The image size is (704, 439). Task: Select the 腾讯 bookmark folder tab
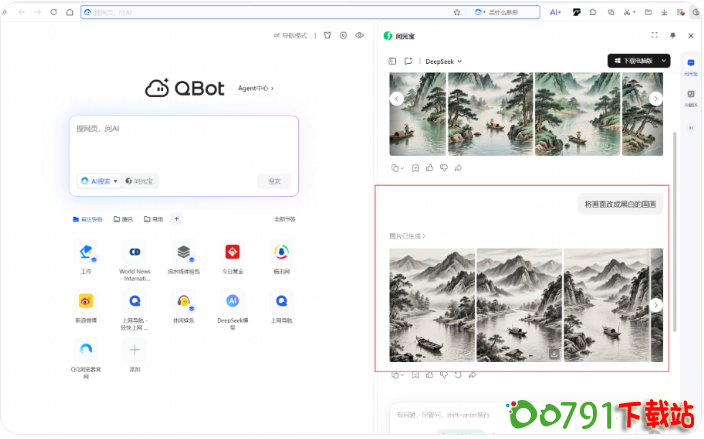click(124, 219)
